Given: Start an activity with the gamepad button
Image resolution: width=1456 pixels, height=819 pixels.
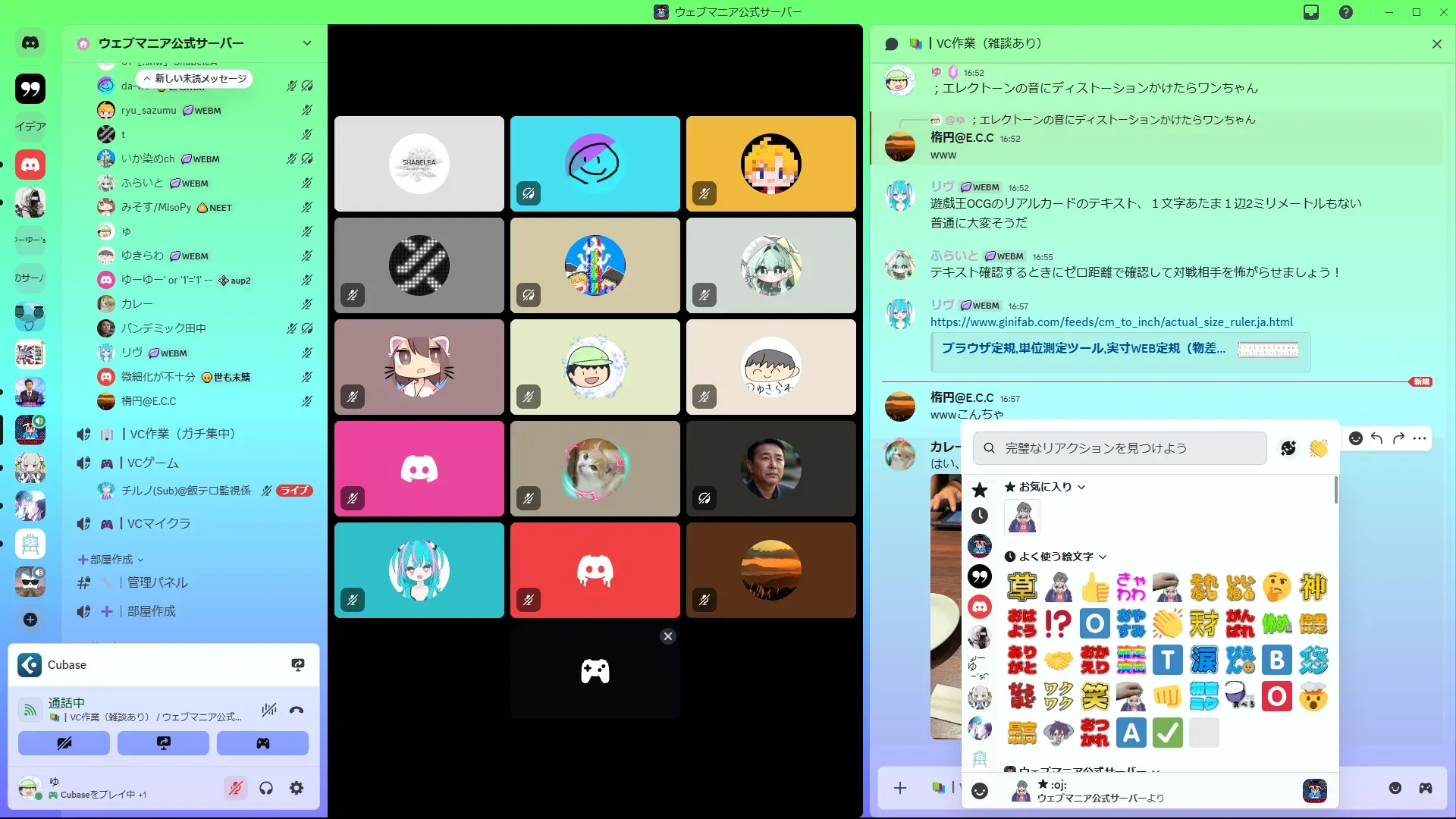Looking at the screenshot, I should [x=262, y=743].
